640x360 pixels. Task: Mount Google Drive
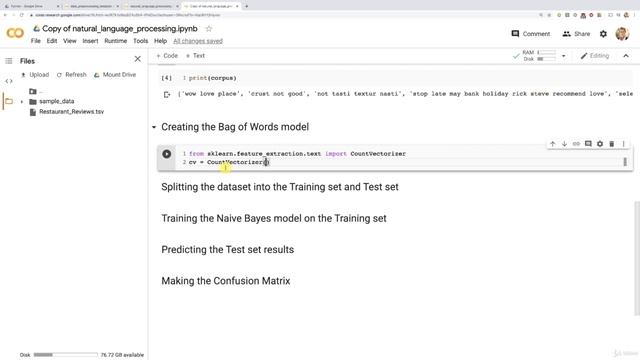pyautogui.click(x=115, y=75)
